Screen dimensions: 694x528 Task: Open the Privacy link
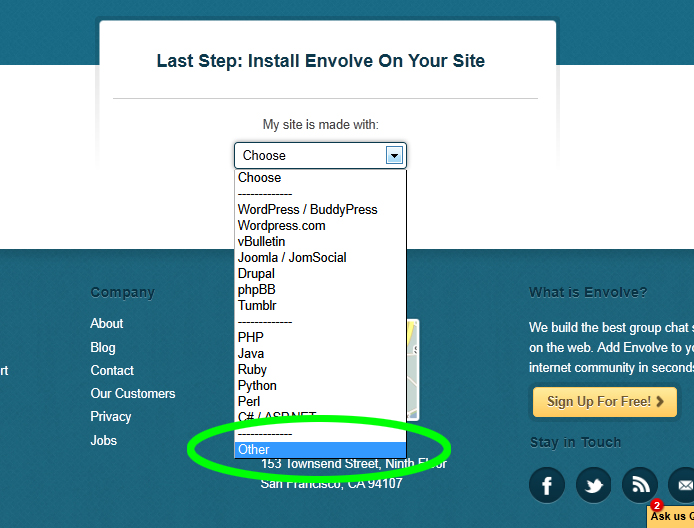[x=111, y=416]
